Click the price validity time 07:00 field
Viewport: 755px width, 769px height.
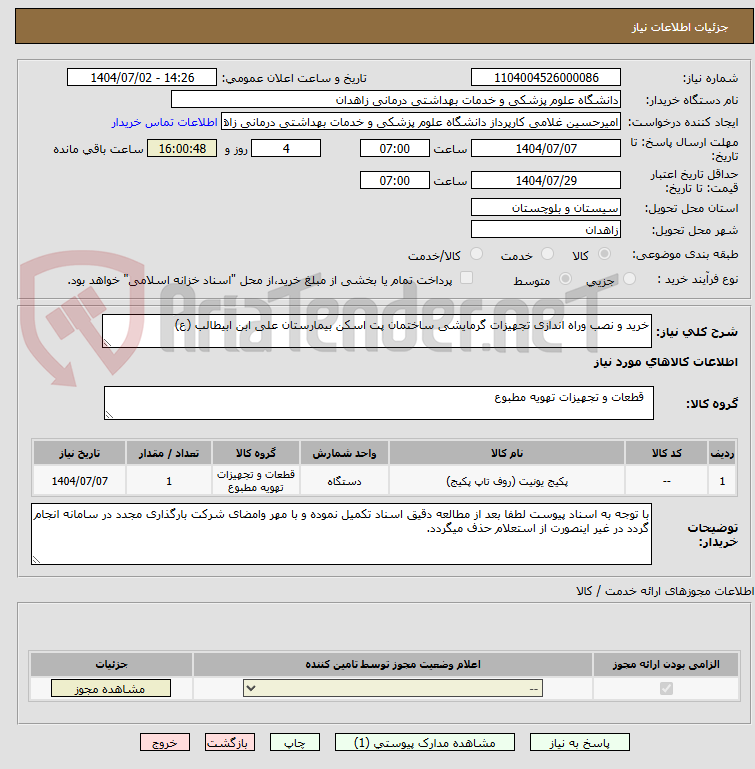click(x=394, y=180)
